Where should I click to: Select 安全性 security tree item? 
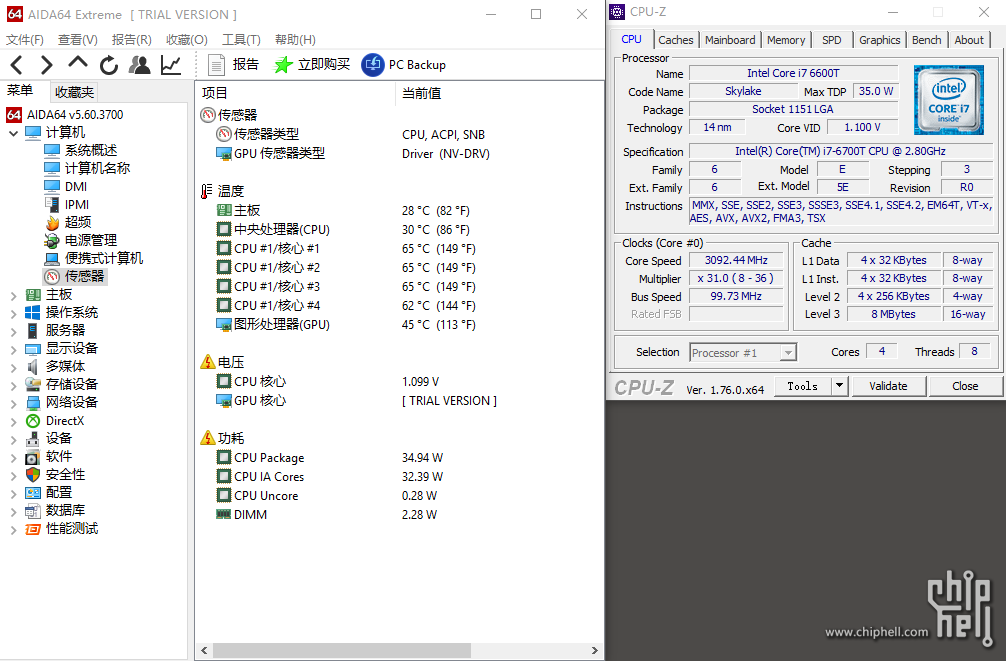coord(55,474)
